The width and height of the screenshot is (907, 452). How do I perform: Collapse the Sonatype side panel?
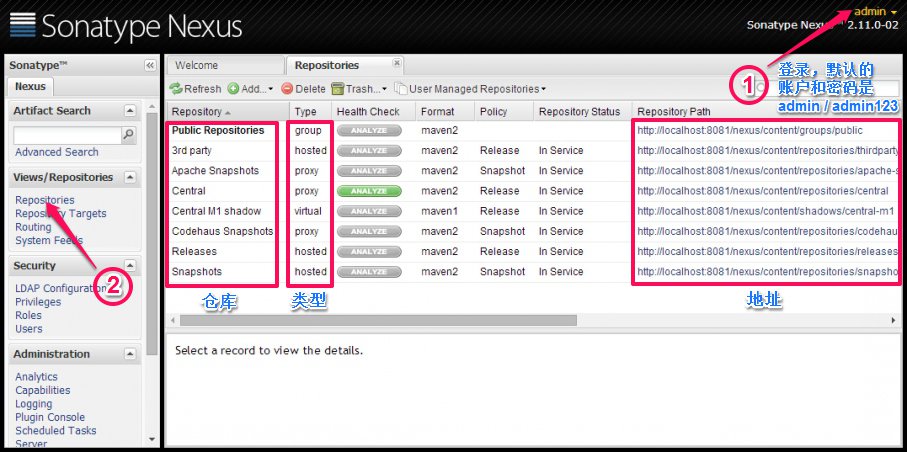tap(150, 65)
